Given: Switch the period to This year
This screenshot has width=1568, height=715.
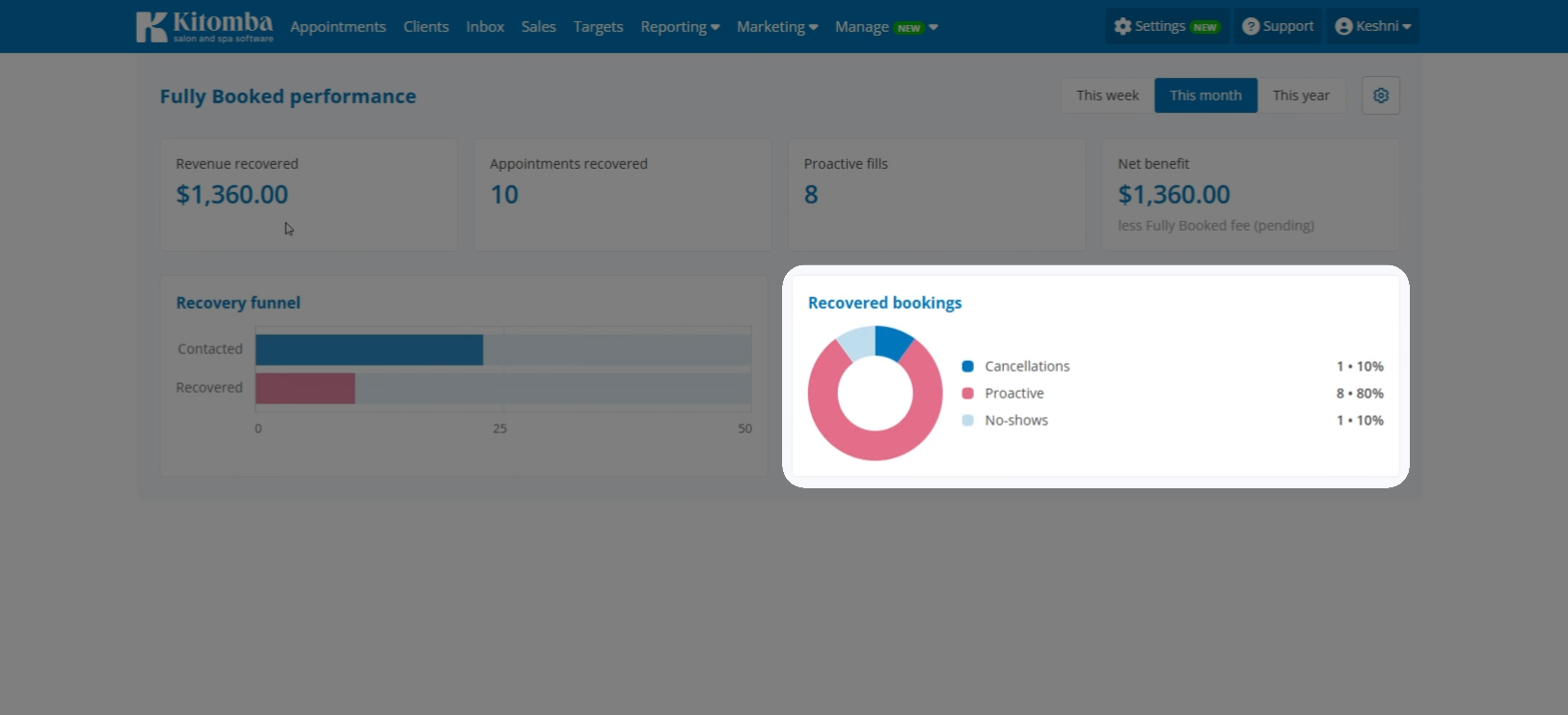Looking at the screenshot, I should tap(1301, 96).
